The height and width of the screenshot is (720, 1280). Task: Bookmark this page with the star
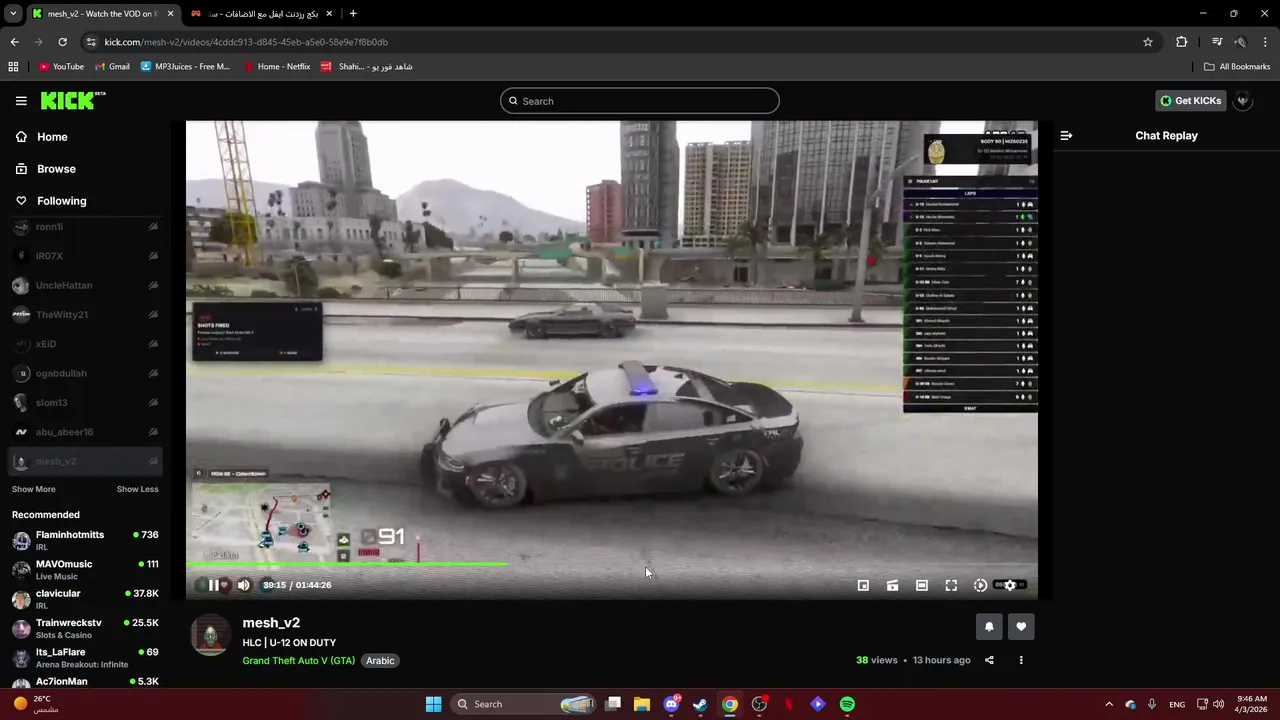point(1148,42)
